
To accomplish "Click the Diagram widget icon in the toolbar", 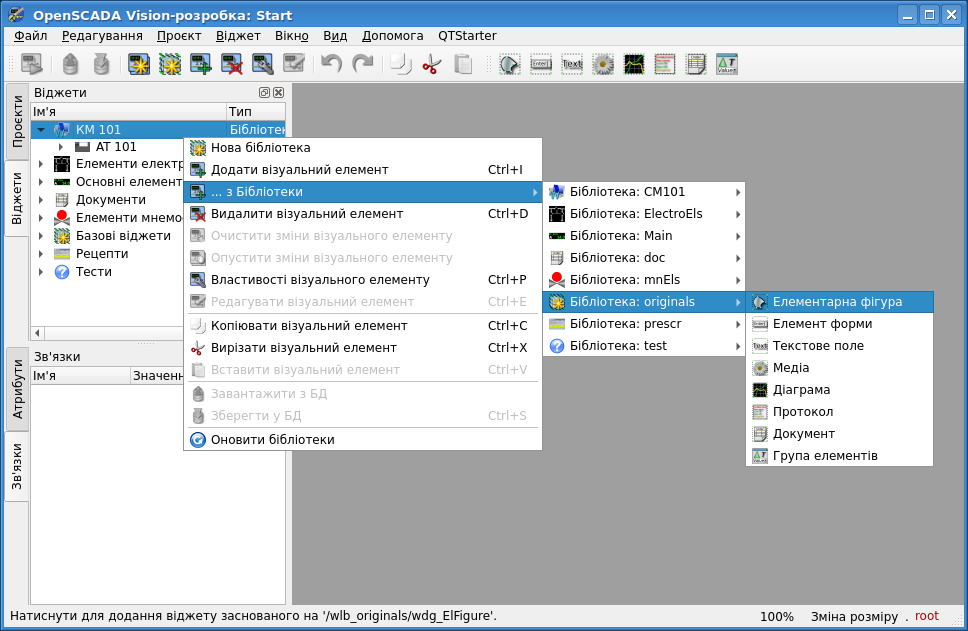I will click(634, 65).
